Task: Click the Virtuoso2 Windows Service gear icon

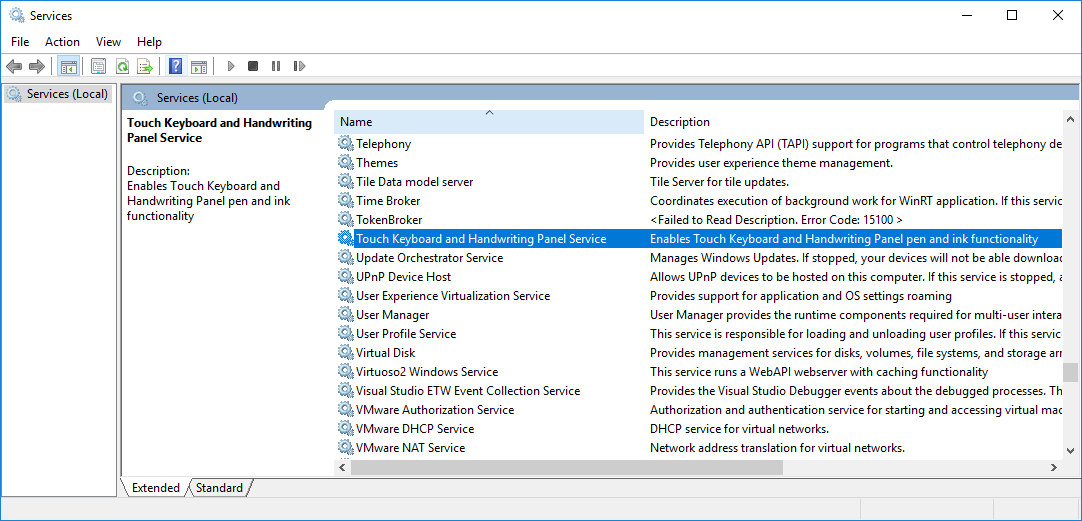Action: [x=345, y=371]
